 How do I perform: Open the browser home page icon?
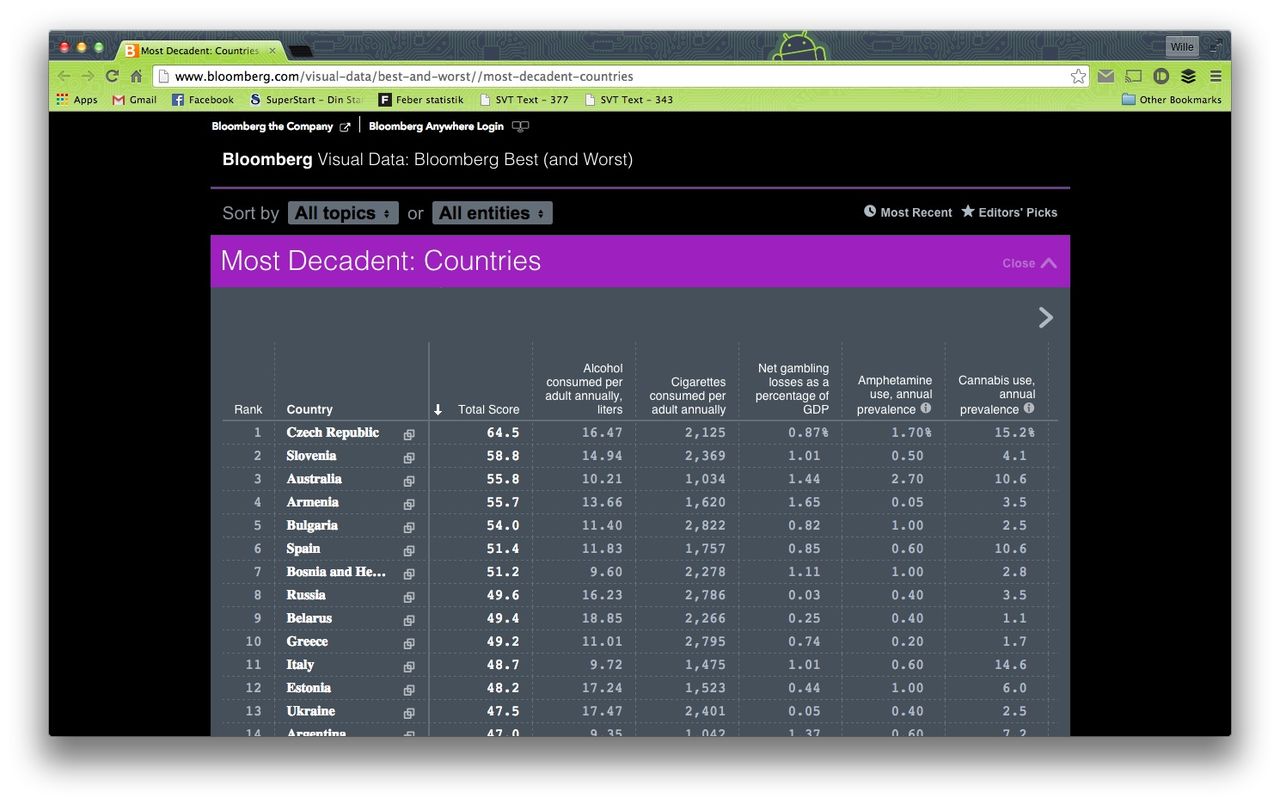tap(136, 76)
